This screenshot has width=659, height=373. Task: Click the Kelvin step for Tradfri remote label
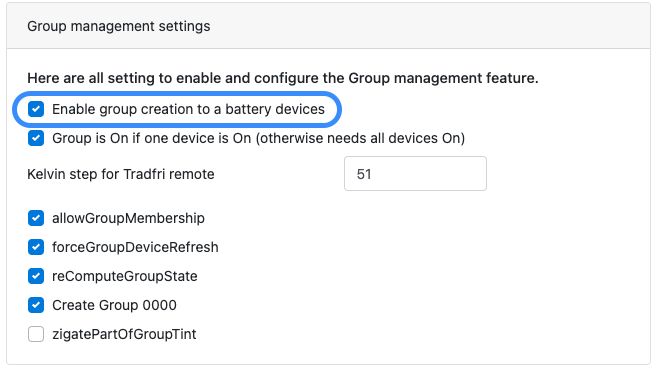tap(121, 174)
